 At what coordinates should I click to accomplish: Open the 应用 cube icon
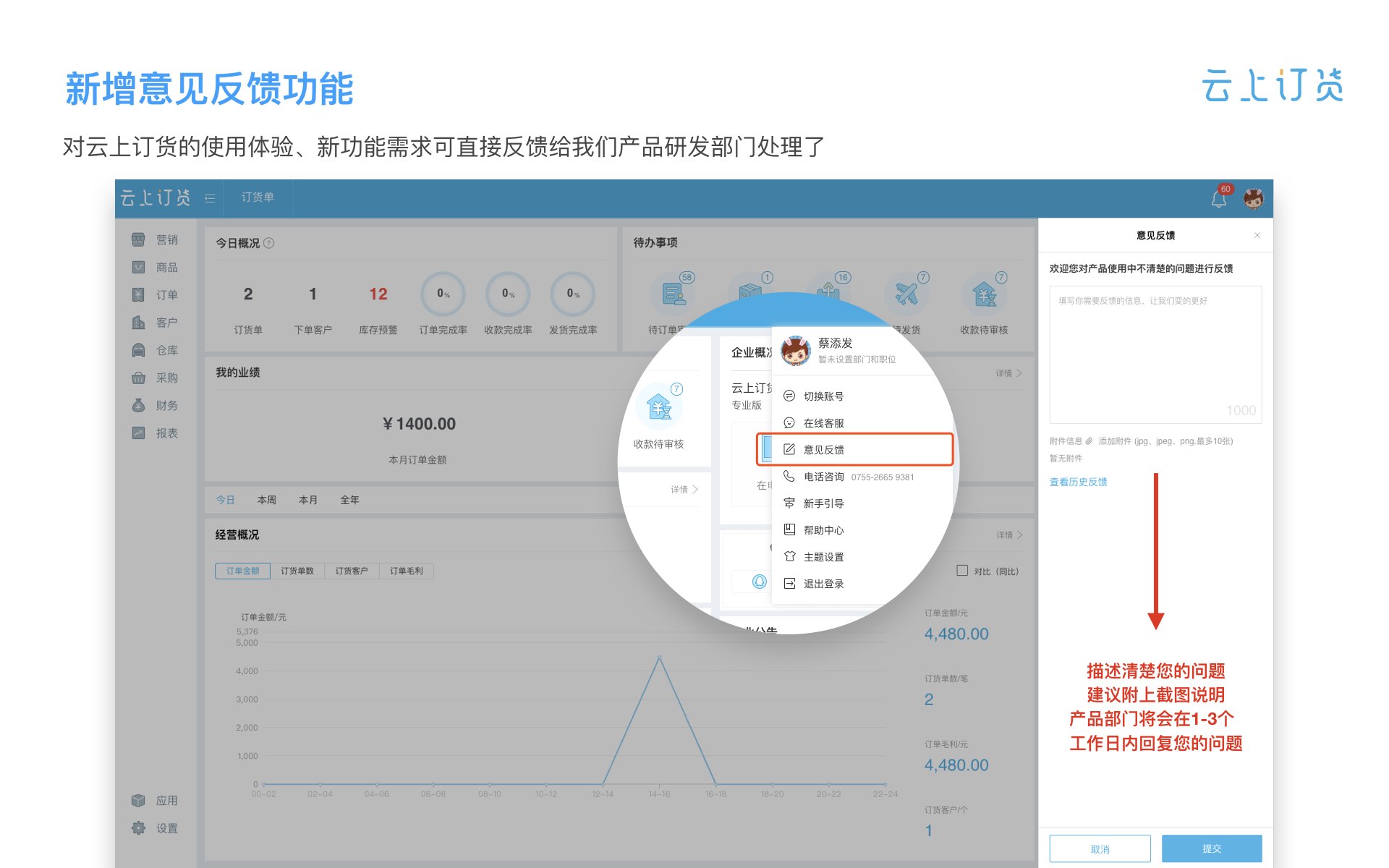point(138,800)
